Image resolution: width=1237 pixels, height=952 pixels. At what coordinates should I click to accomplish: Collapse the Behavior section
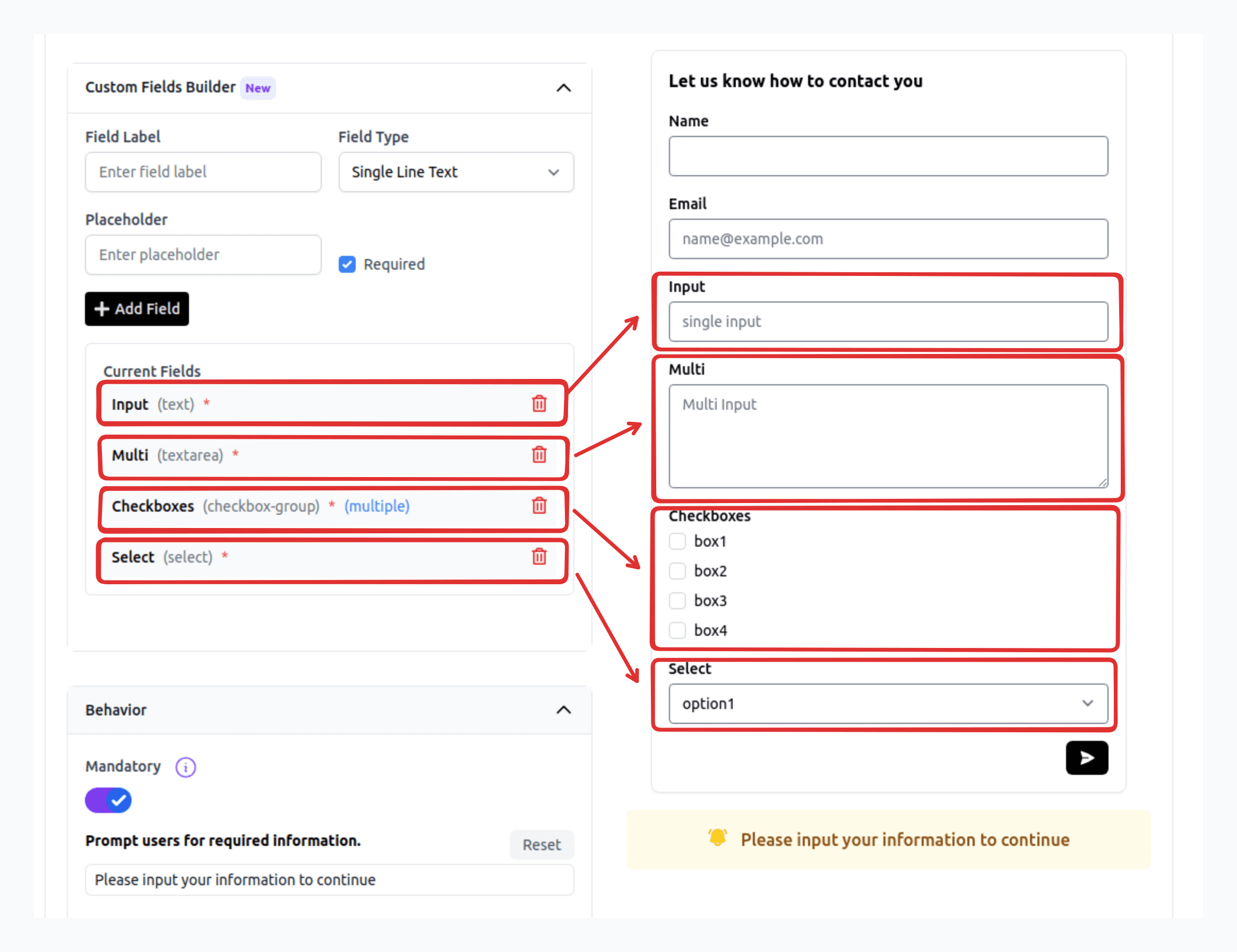(x=563, y=710)
